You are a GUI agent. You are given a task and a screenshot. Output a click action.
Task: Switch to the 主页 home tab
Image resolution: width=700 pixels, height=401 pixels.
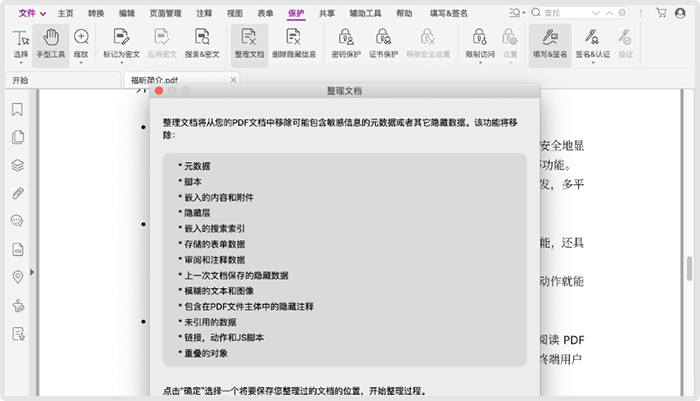click(x=65, y=13)
